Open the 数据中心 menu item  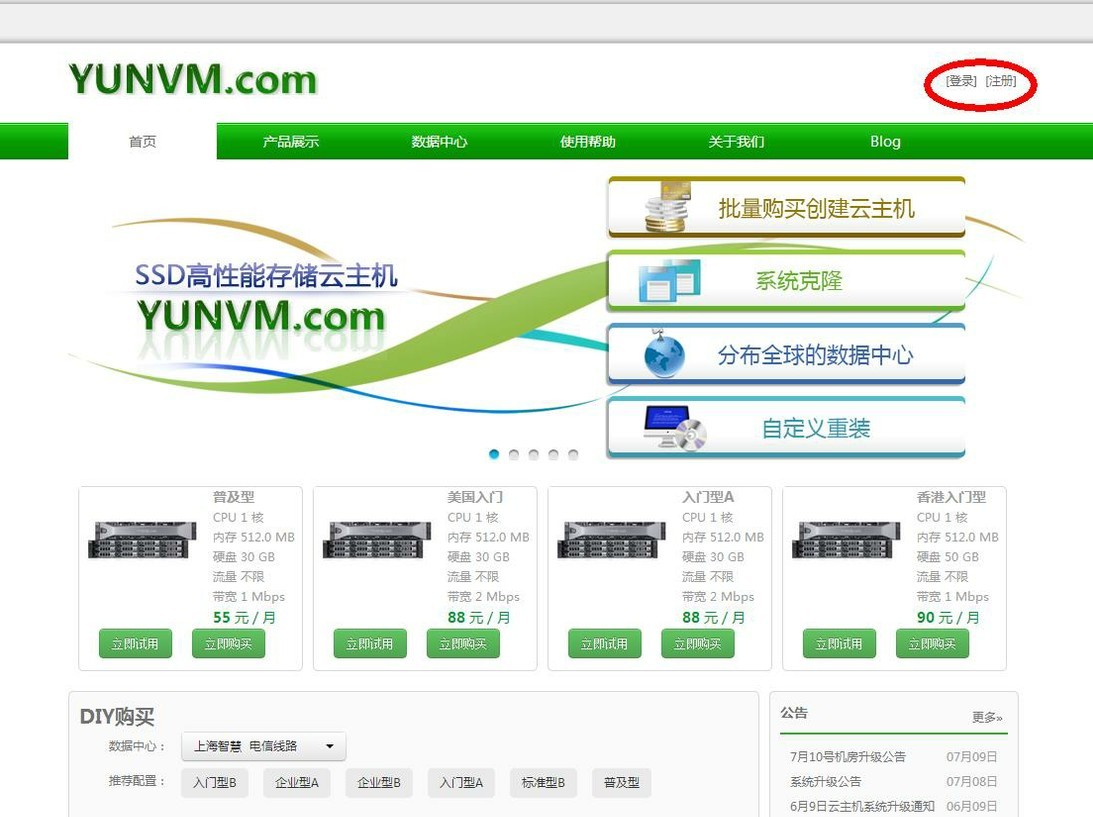[x=439, y=142]
